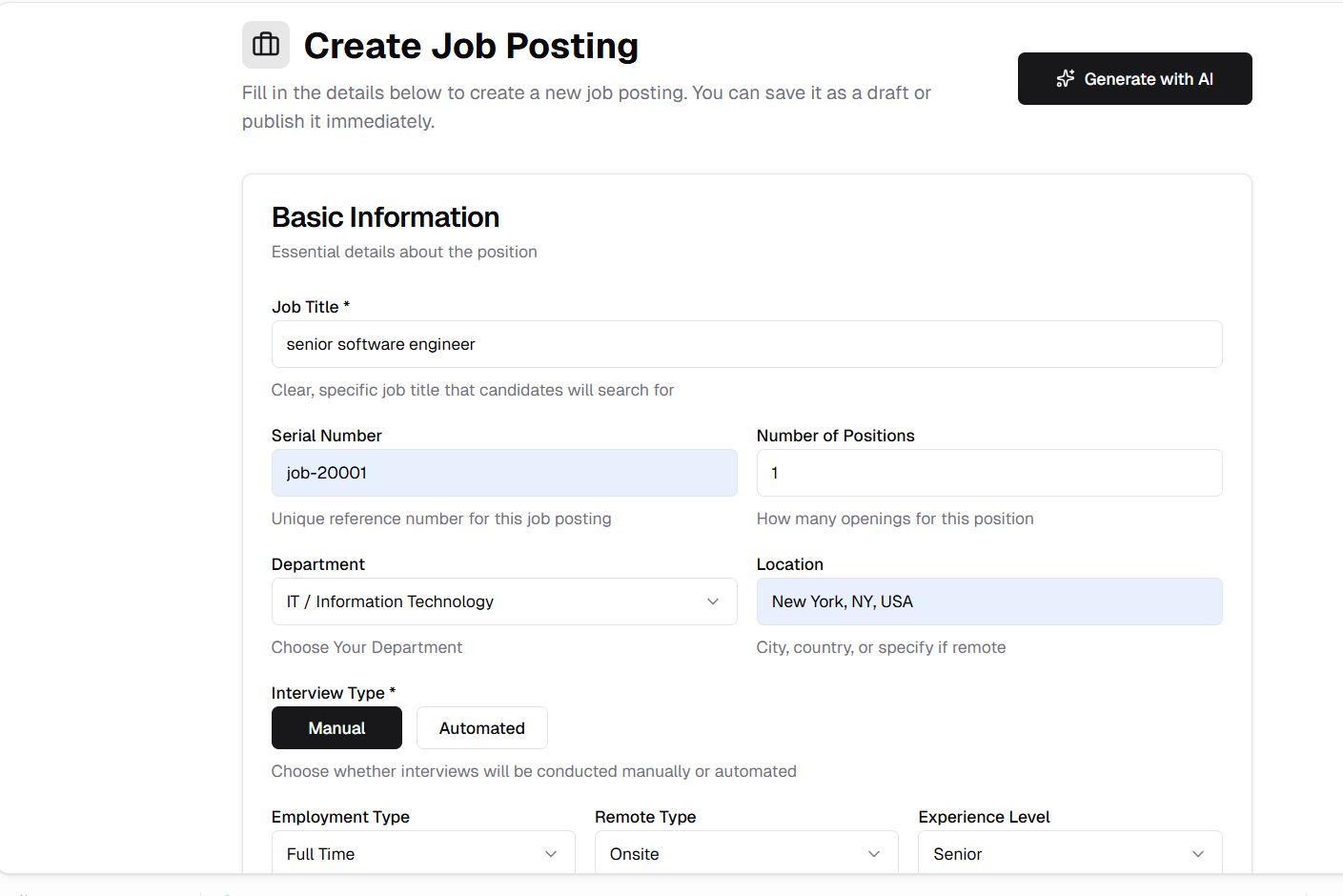Select Manual interview type
The image size is (1343, 896).
(x=336, y=728)
